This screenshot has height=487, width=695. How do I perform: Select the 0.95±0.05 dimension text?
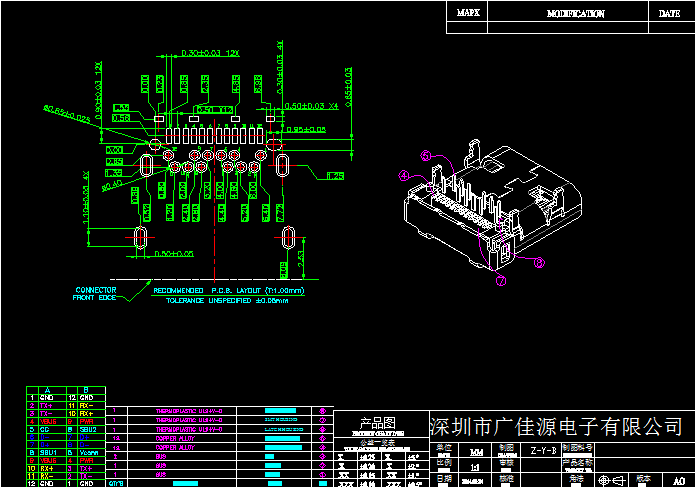[x=306, y=129]
